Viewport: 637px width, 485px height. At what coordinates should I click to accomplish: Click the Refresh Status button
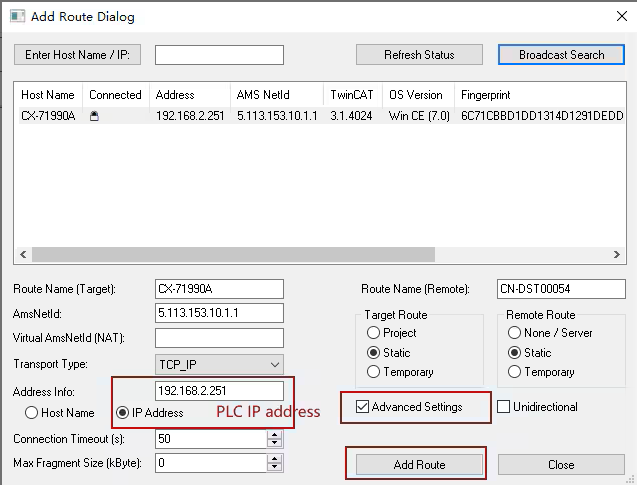pyautogui.click(x=419, y=55)
